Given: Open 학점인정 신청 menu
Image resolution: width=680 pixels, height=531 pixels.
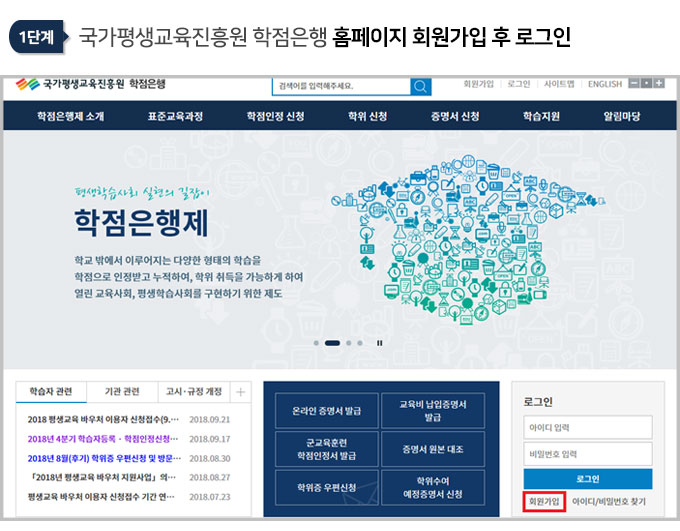Looking at the screenshot, I should 275,116.
